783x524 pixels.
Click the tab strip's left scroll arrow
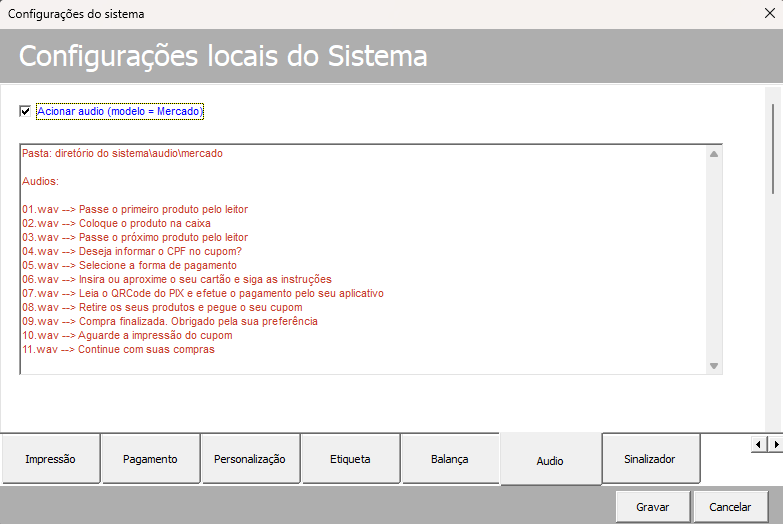[759, 444]
